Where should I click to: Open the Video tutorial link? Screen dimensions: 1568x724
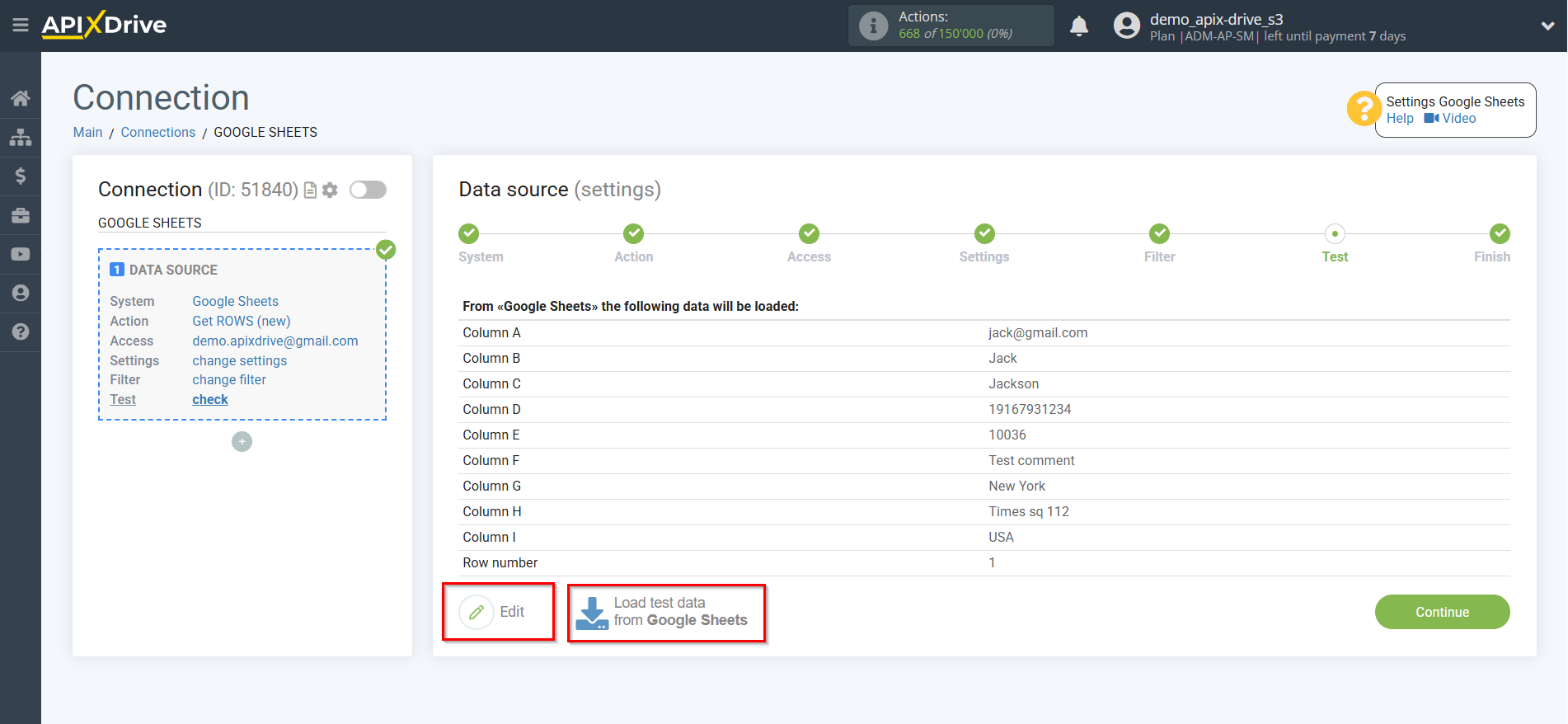tap(1450, 119)
